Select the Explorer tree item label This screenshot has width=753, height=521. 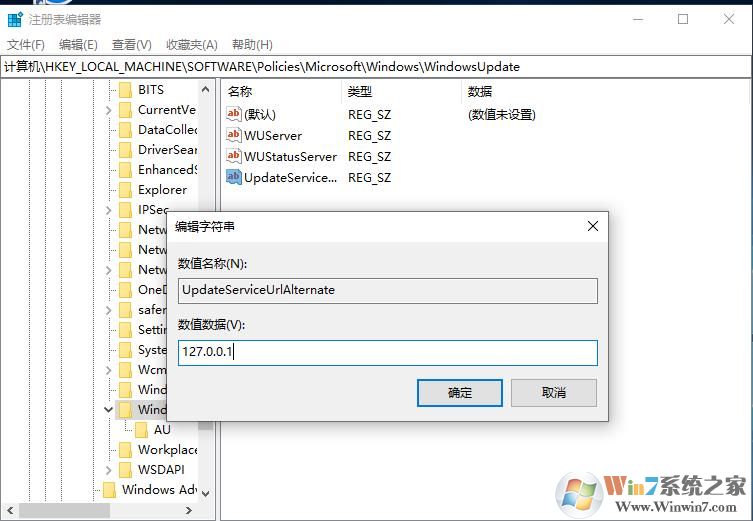(x=162, y=190)
